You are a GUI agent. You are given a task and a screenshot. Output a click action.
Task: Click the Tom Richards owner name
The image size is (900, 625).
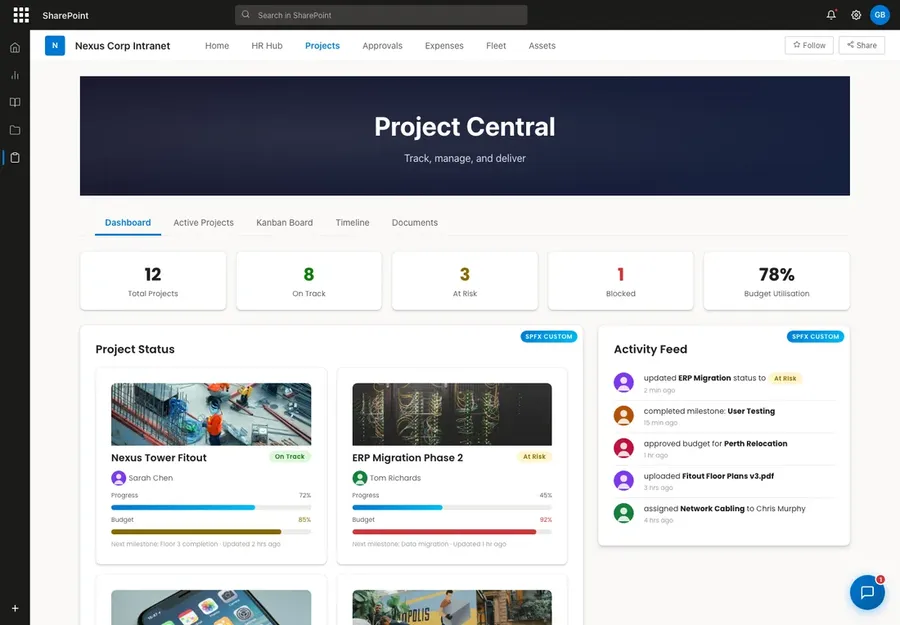coord(395,478)
